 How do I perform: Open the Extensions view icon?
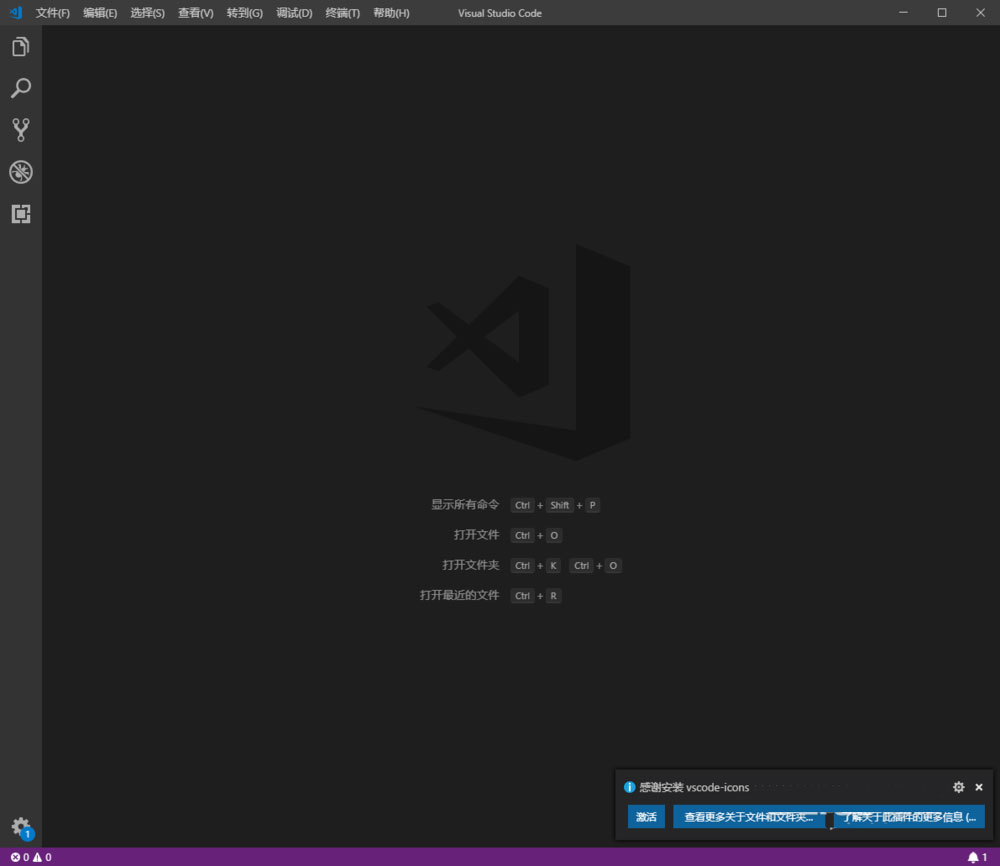click(21, 214)
